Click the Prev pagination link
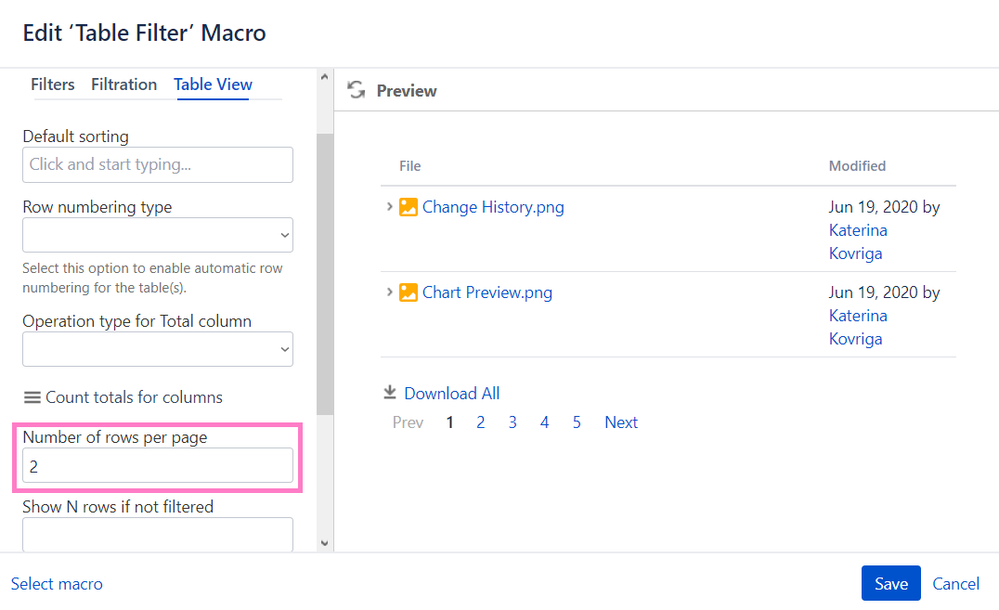Screen dimensions: 999x610 (x=408, y=423)
